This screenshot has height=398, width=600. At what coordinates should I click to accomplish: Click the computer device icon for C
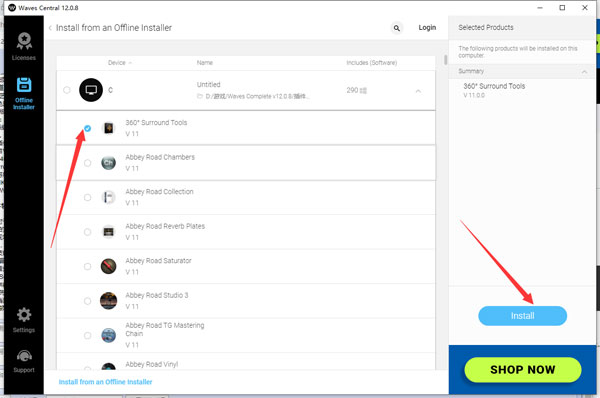pos(91,90)
